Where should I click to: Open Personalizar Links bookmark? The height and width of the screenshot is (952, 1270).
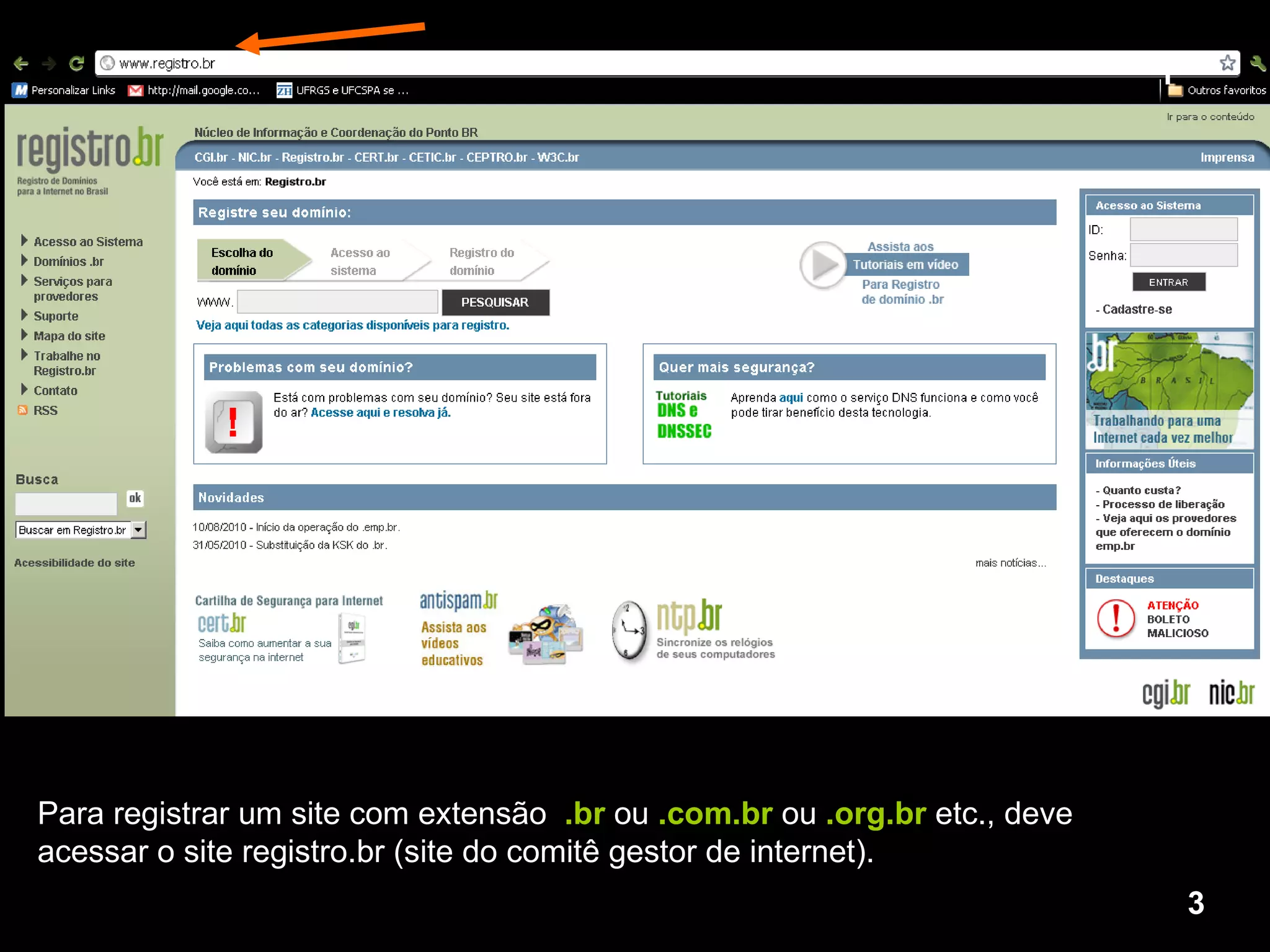click(64, 90)
